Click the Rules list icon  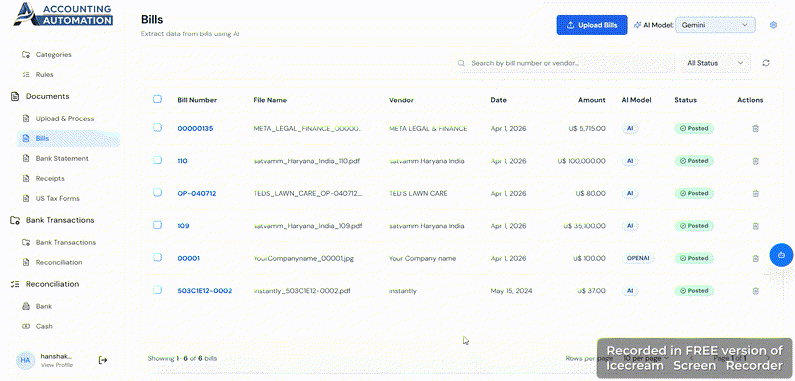(x=26, y=75)
